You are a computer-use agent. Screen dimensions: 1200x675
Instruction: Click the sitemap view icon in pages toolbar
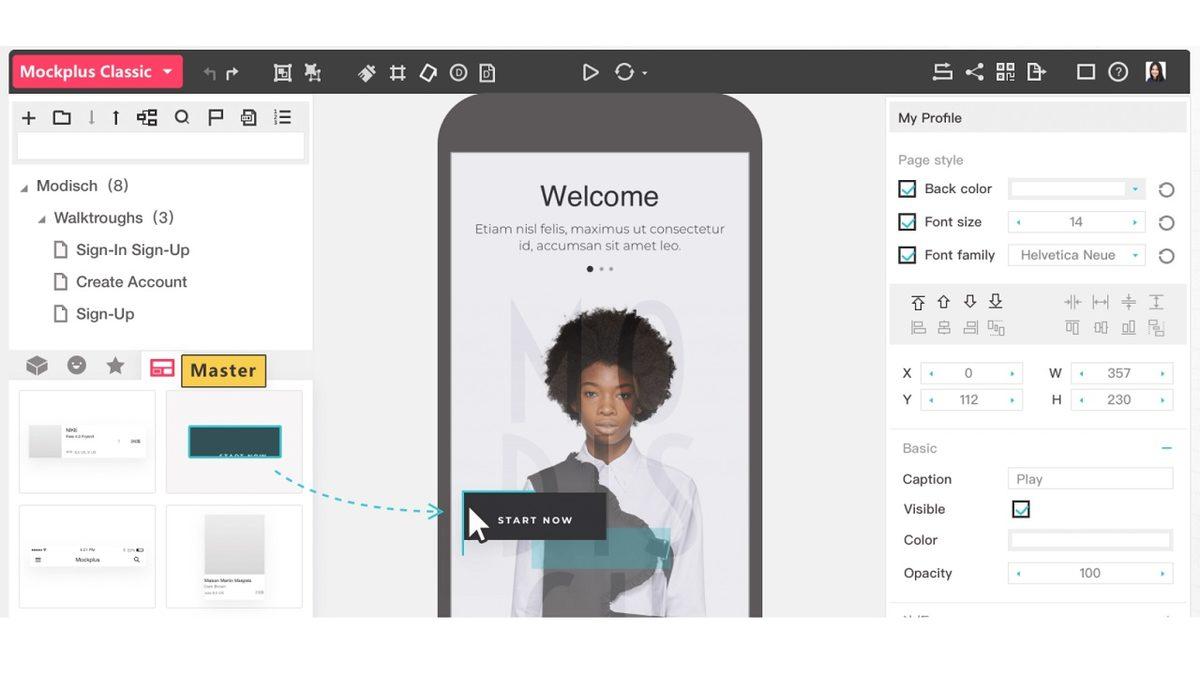146,117
